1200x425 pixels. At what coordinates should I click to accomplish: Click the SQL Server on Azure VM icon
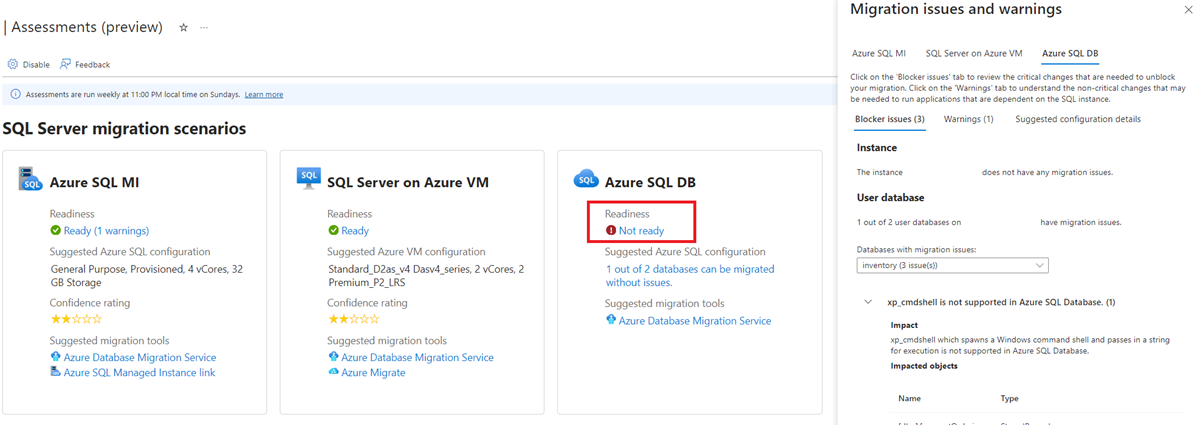click(x=309, y=180)
